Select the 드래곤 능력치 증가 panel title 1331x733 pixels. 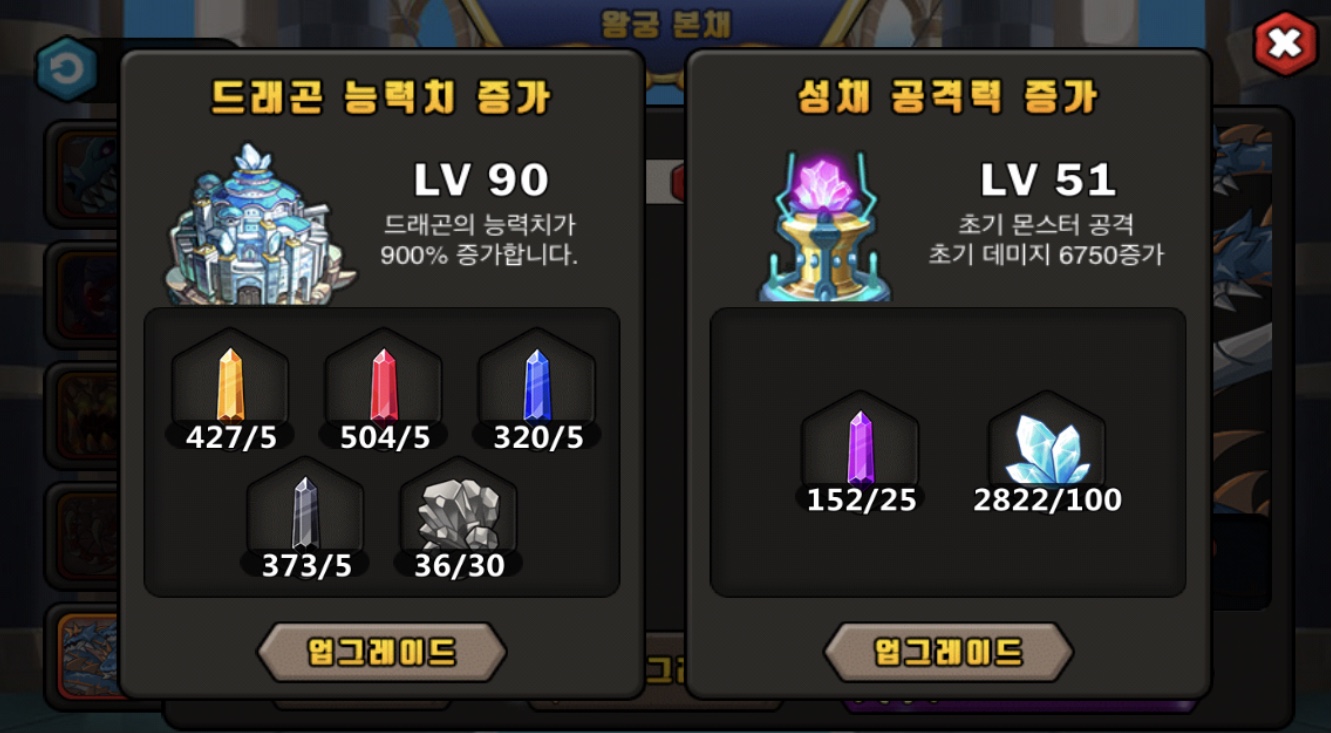[382, 97]
